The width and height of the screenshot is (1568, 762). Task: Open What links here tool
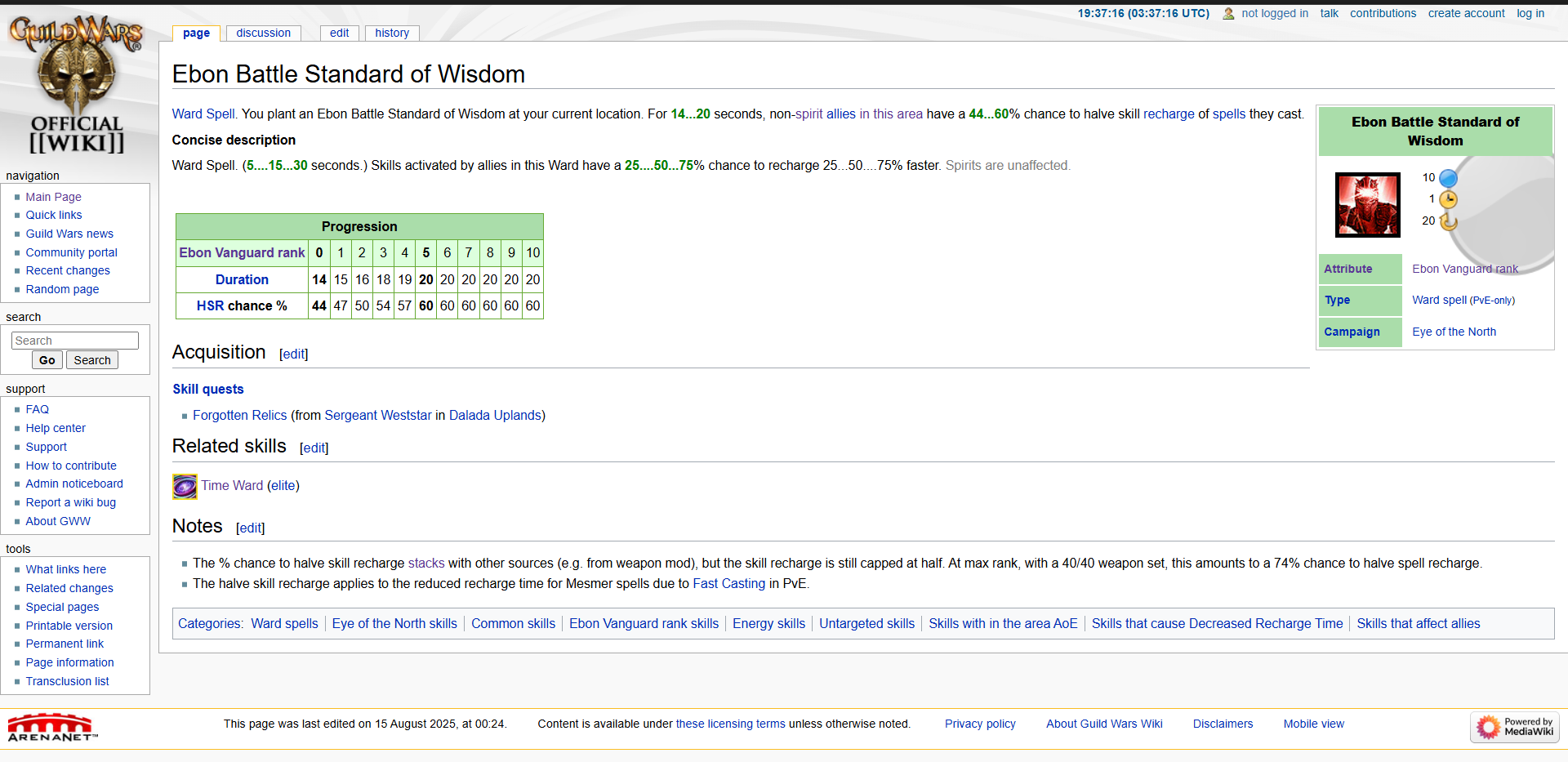(66, 569)
